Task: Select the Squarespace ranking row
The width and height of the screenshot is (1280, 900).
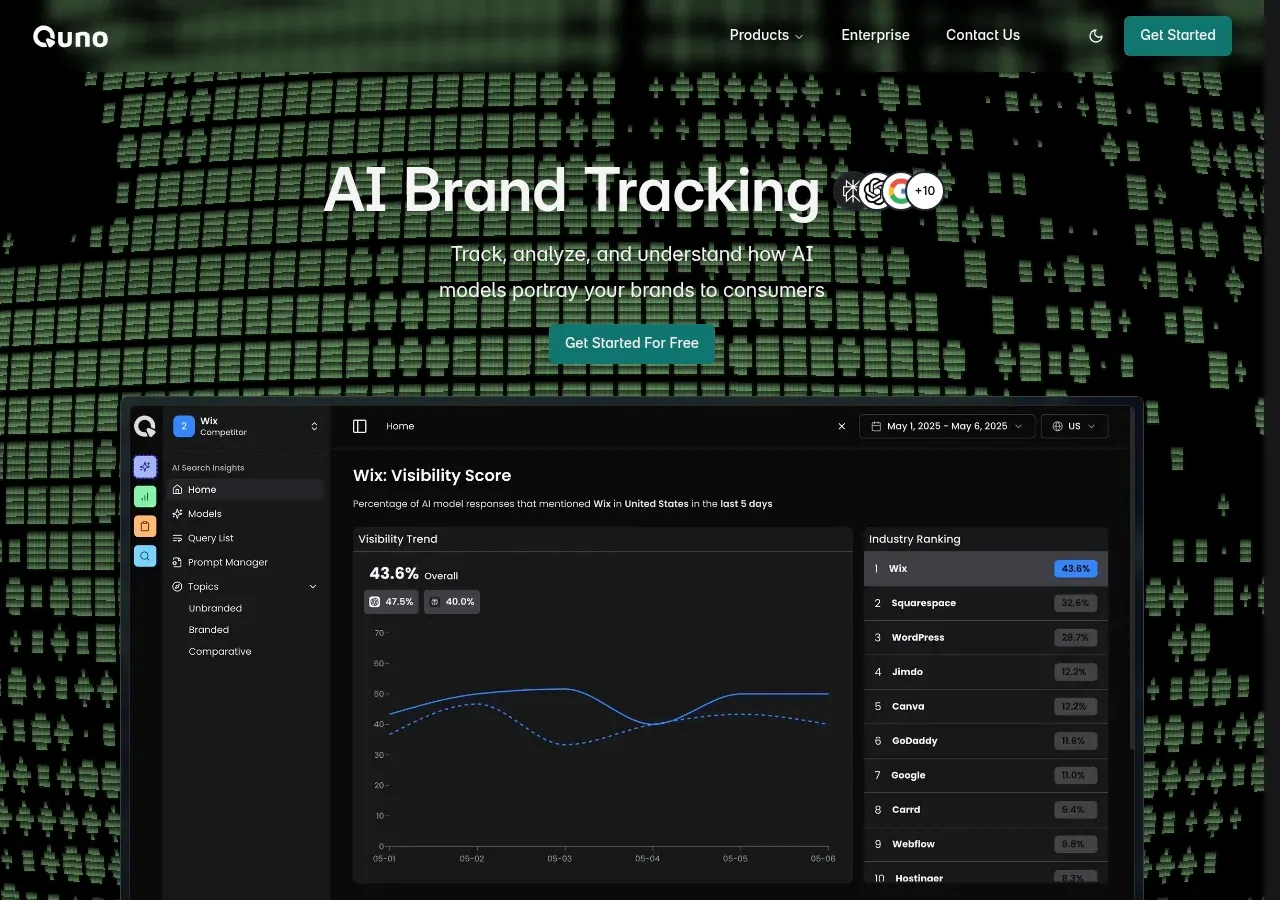Action: click(x=986, y=603)
